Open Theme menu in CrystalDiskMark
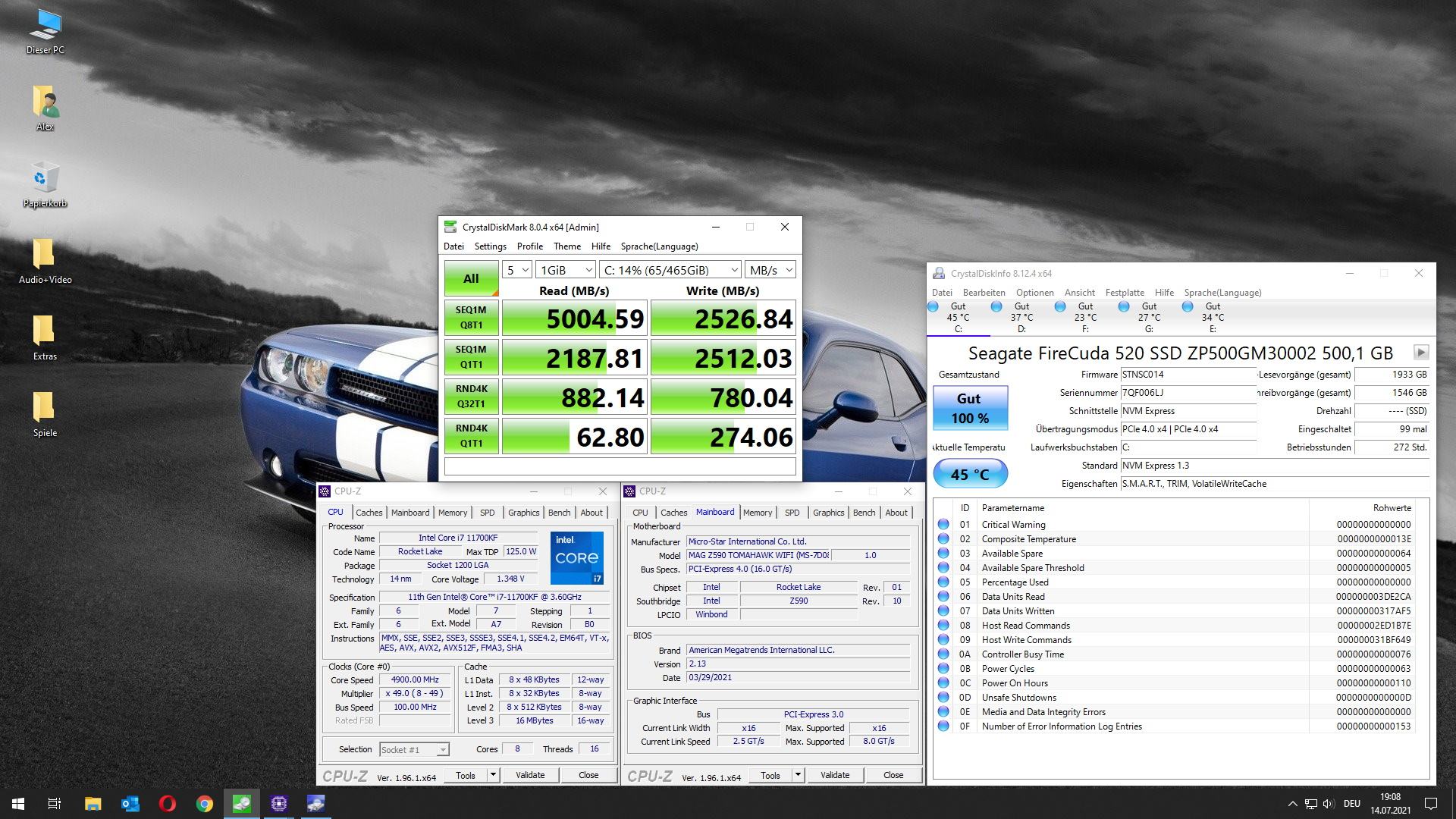Image resolution: width=1456 pixels, height=819 pixels. click(567, 246)
